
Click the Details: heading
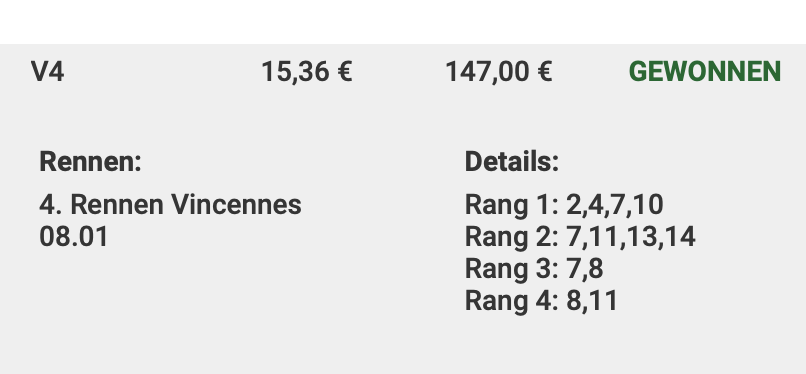[511, 162]
